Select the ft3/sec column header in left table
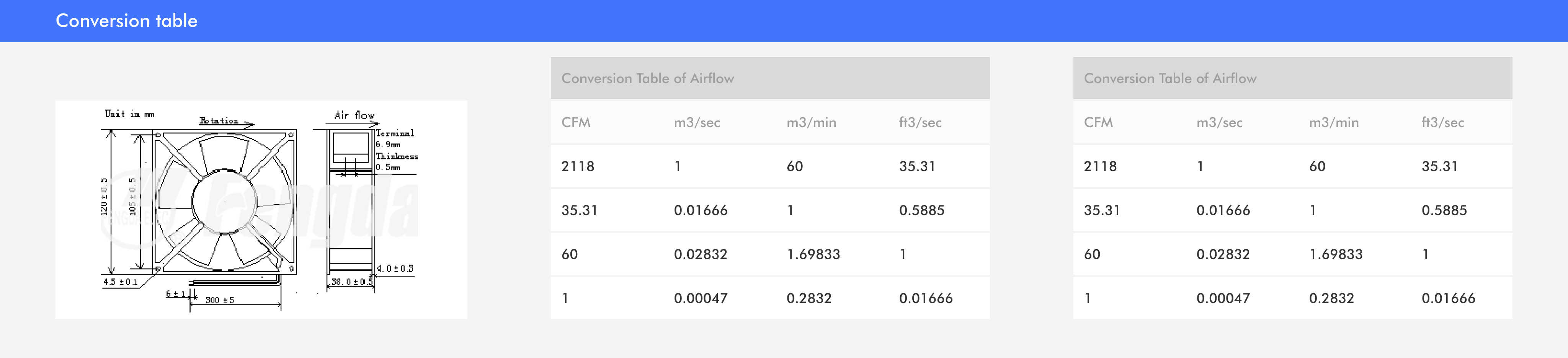The width and height of the screenshot is (1568, 358). click(920, 122)
